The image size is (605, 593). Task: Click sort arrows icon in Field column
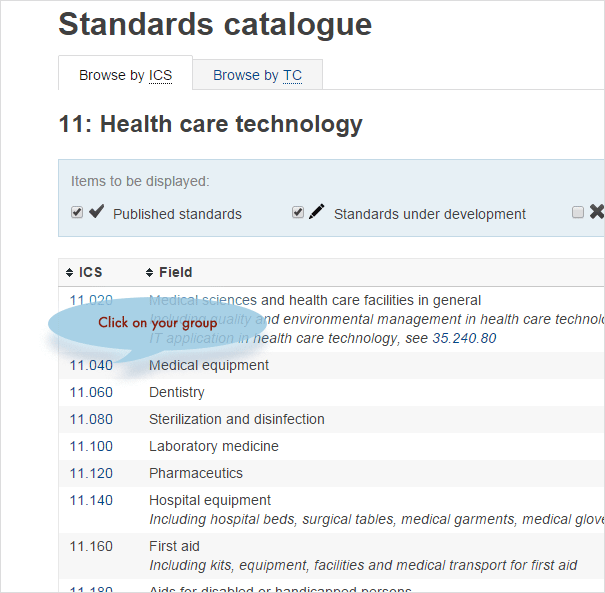150,273
